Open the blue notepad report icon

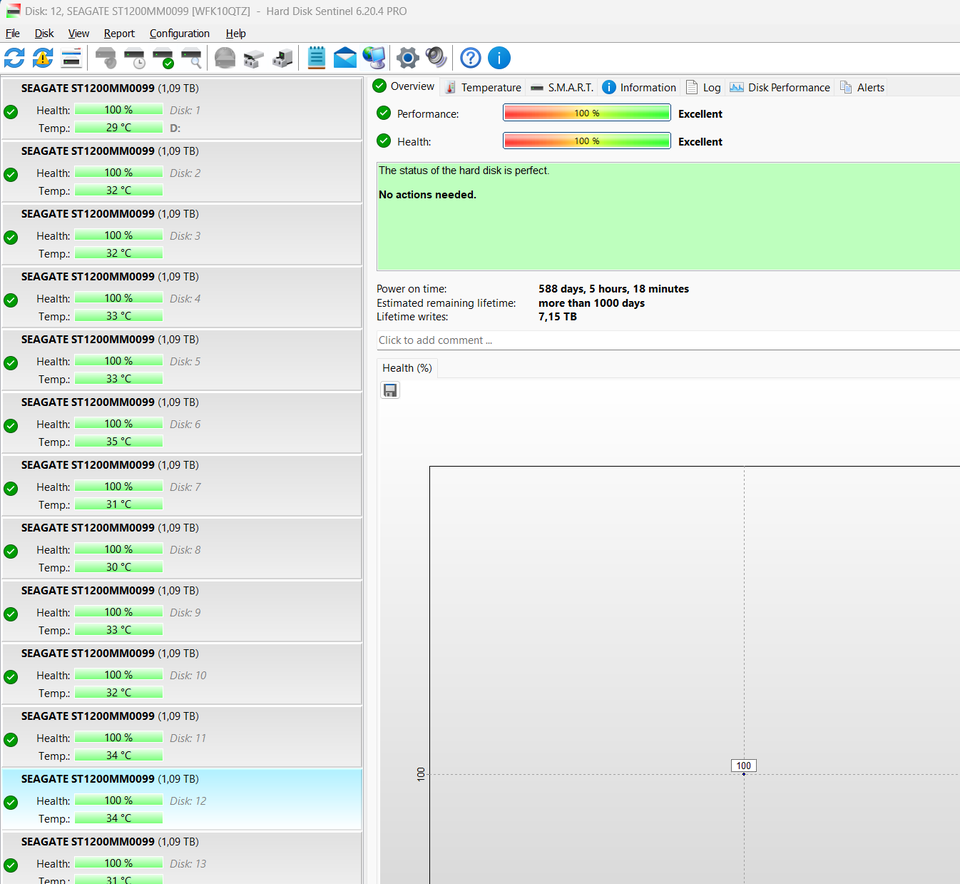tap(317, 58)
